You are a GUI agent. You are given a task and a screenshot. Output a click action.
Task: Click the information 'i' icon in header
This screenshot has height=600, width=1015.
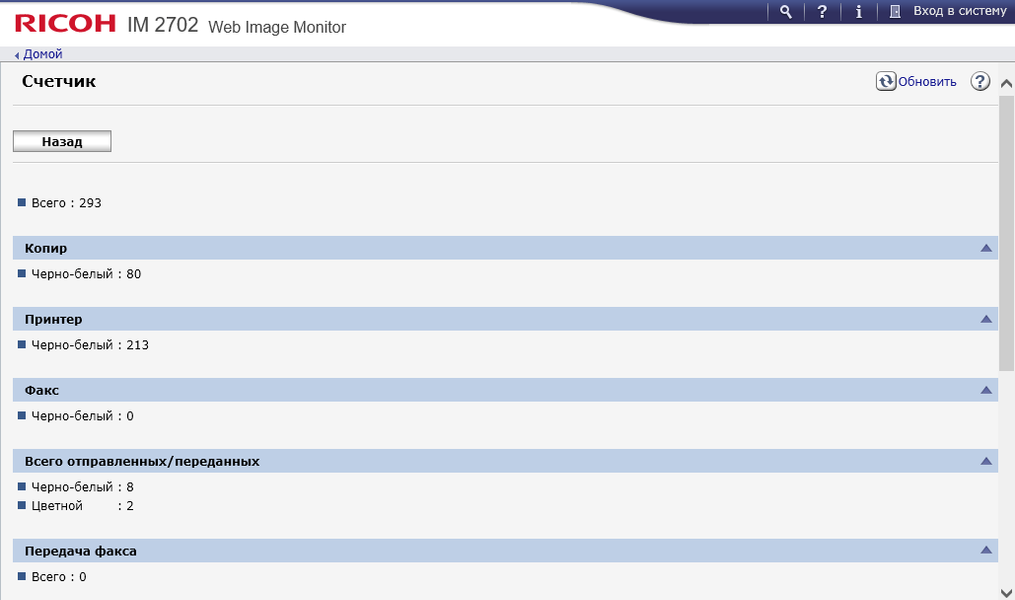(x=858, y=12)
